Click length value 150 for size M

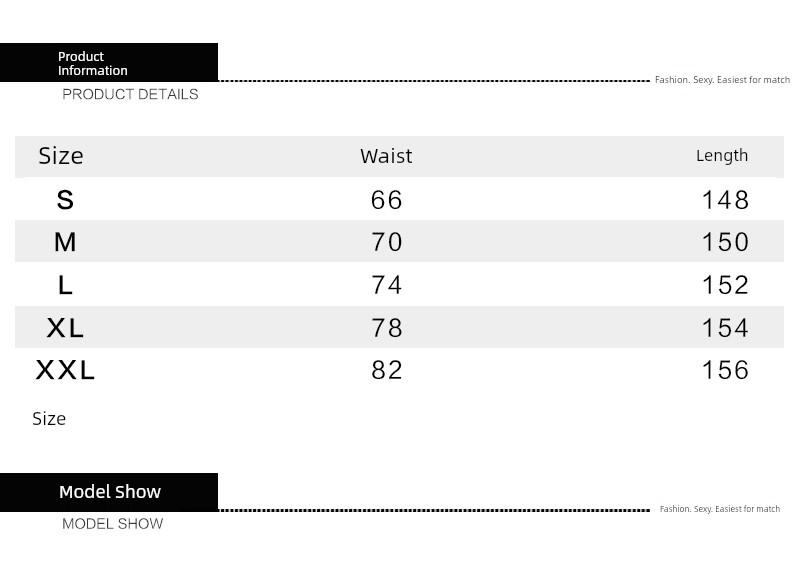point(726,242)
